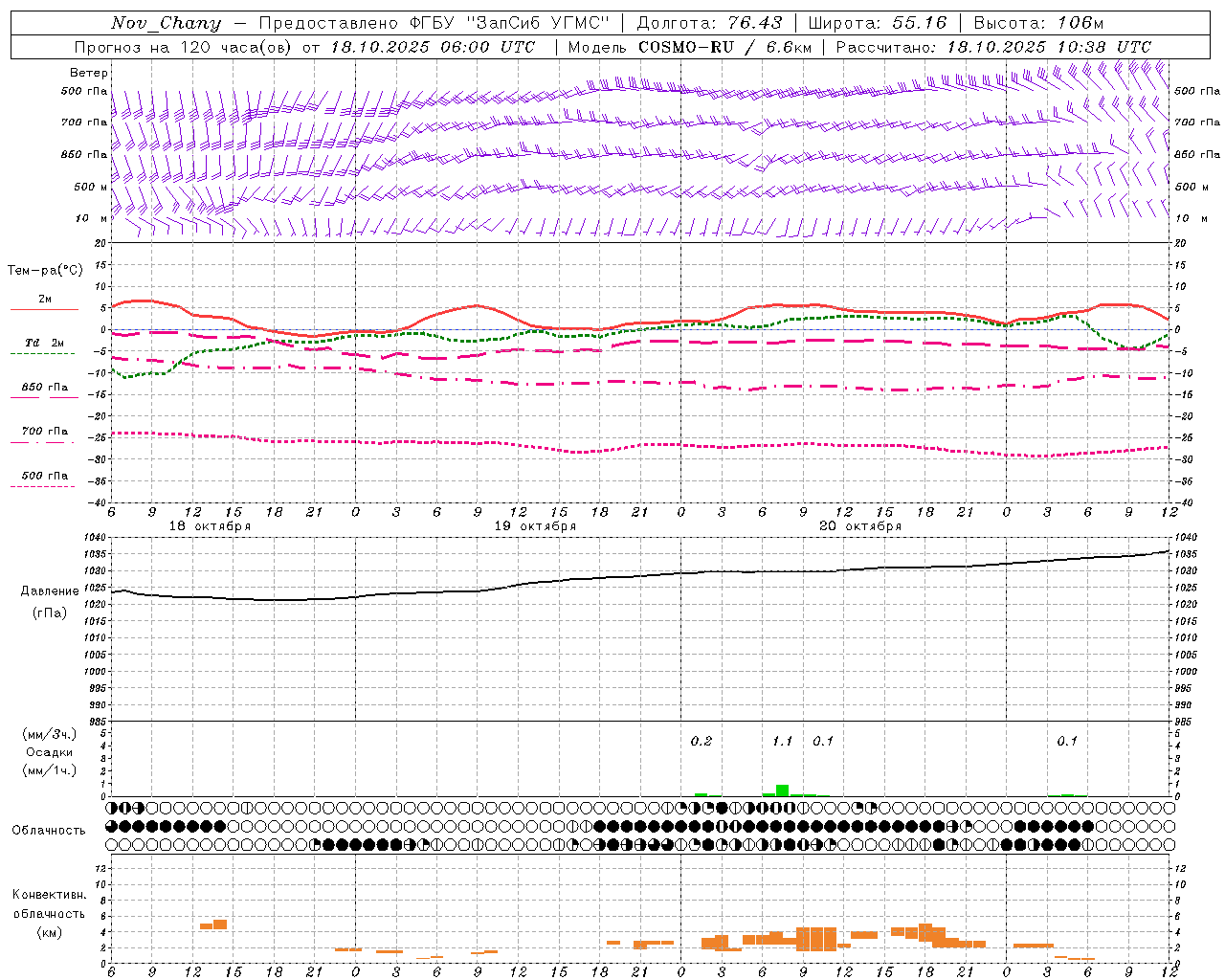Click the tallest green precipitation bar
Viewport: 1225px width, 980px height.
[782, 790]
